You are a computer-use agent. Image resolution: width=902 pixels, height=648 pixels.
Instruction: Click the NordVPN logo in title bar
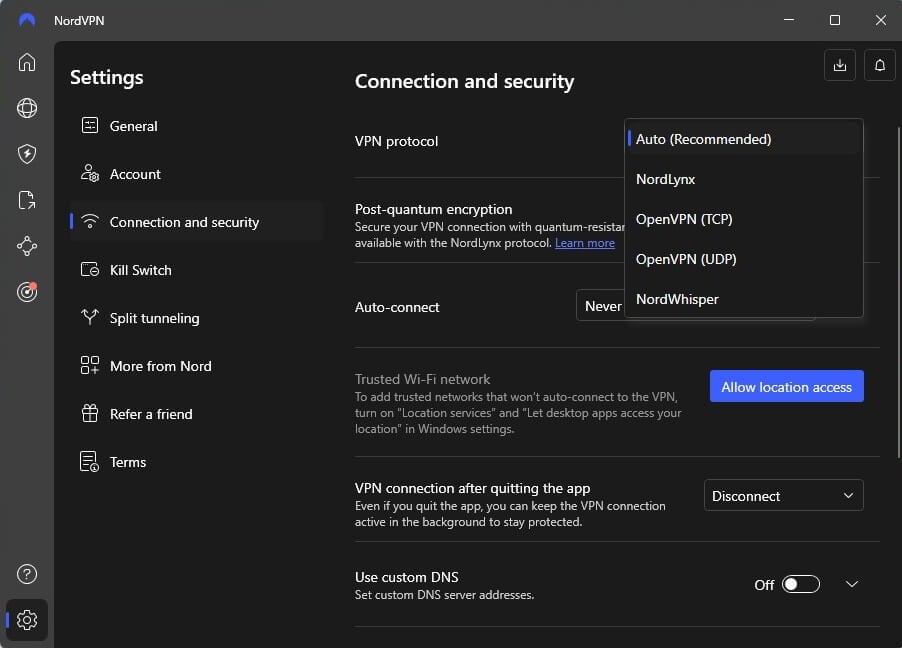[x=27, y=20]
